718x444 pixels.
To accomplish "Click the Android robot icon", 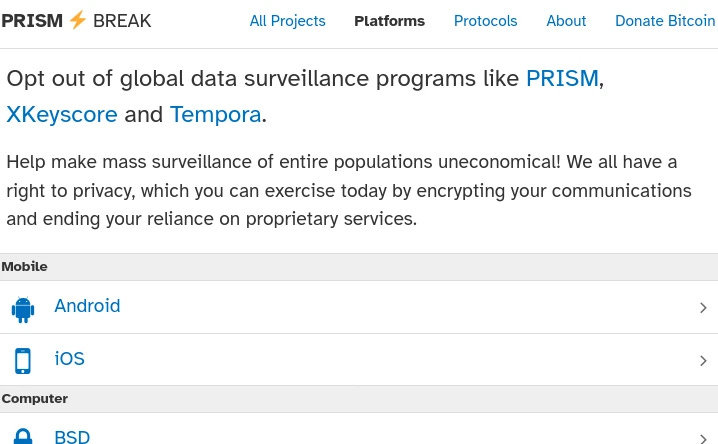I will [22, 309].
